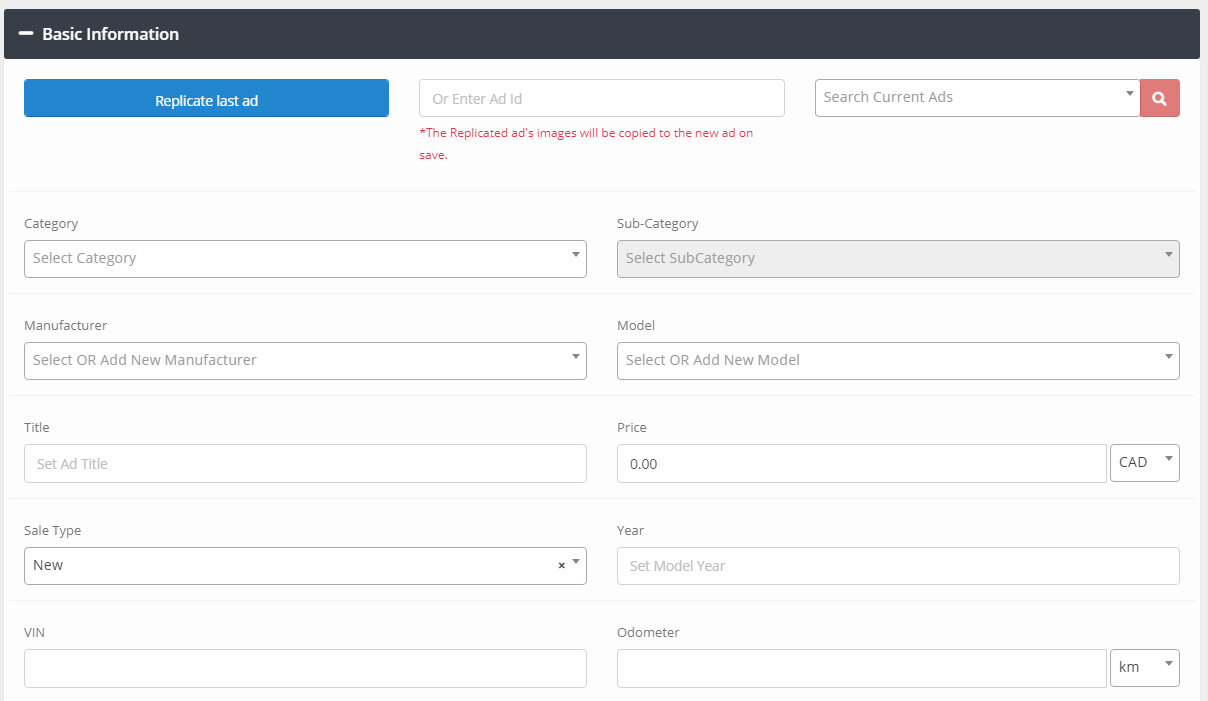
Task: Click the Basic Information header title
Action: [110, 34]
